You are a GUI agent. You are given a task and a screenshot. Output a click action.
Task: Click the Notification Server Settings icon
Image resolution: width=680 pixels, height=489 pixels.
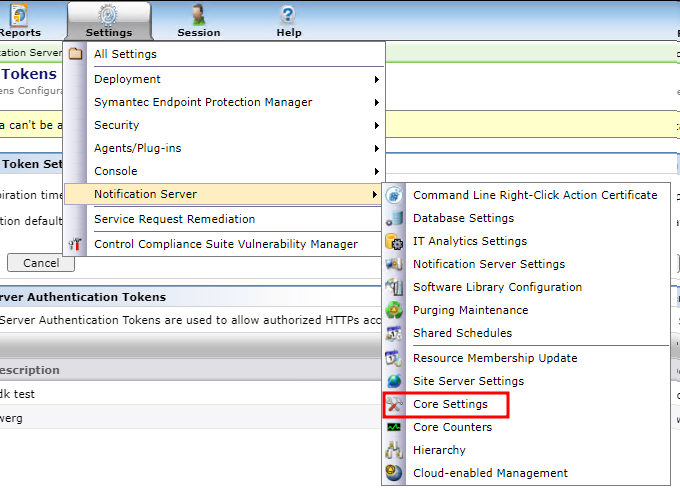[x=394, y=264]
